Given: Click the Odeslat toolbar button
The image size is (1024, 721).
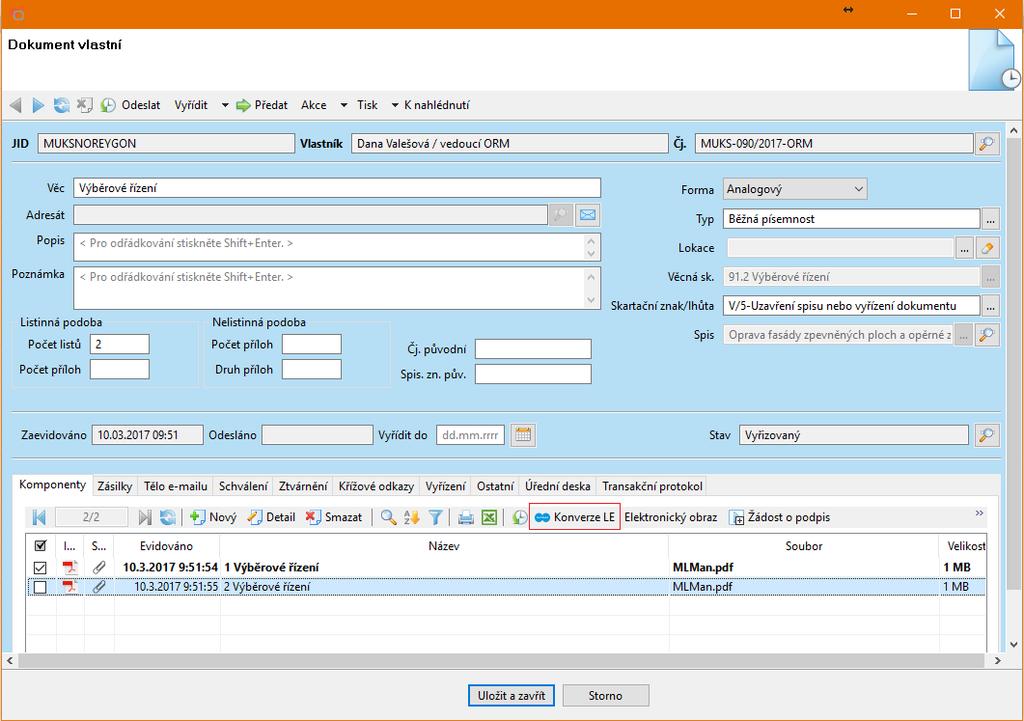Looking at the screenshot, I should point(140,105).
